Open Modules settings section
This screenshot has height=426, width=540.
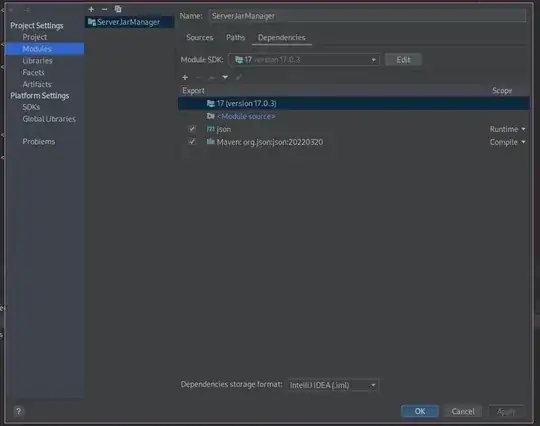click(45, 49)
